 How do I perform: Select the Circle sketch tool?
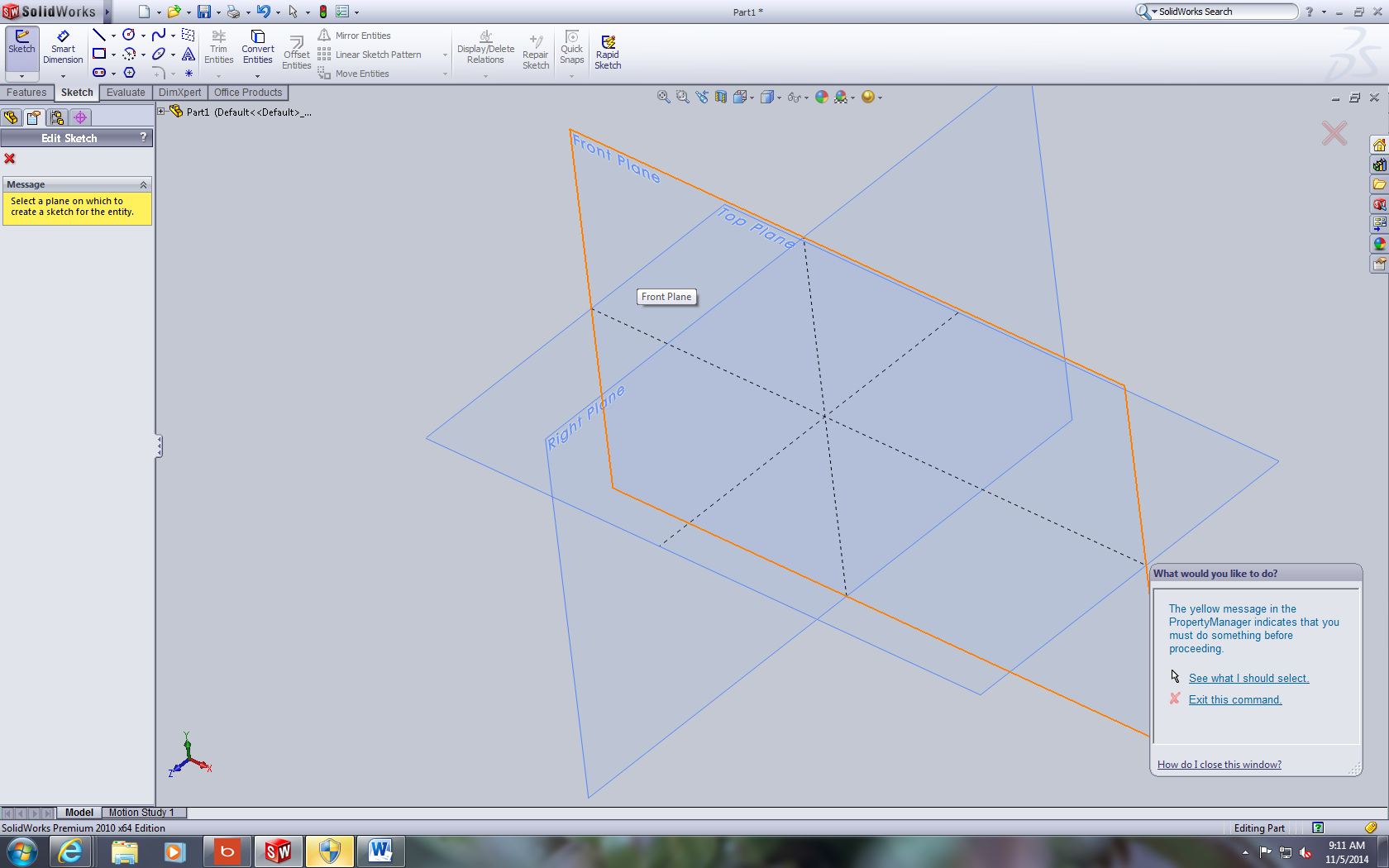pos(129,35)
